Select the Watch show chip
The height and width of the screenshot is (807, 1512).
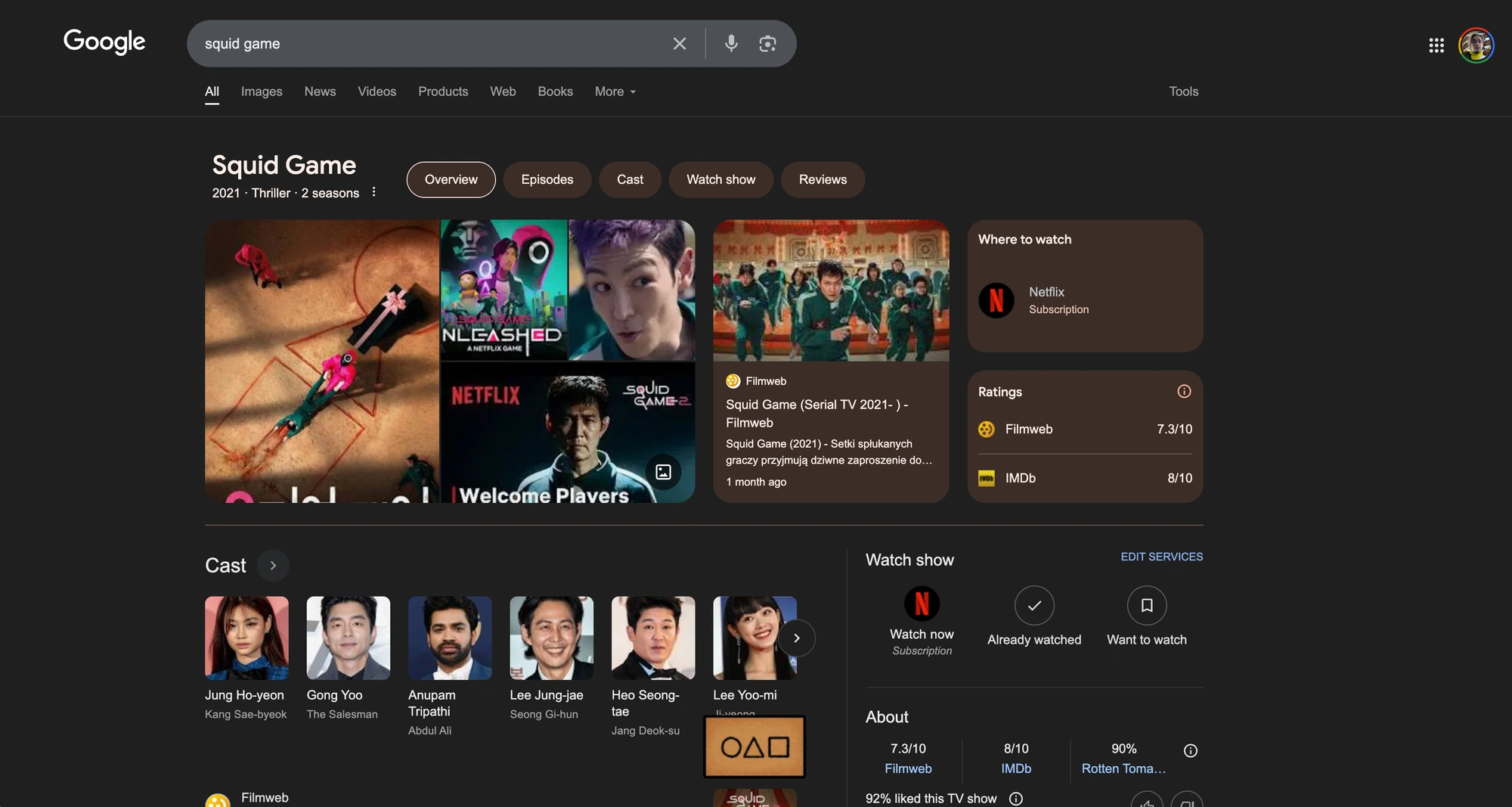click(x=720, y=179)
